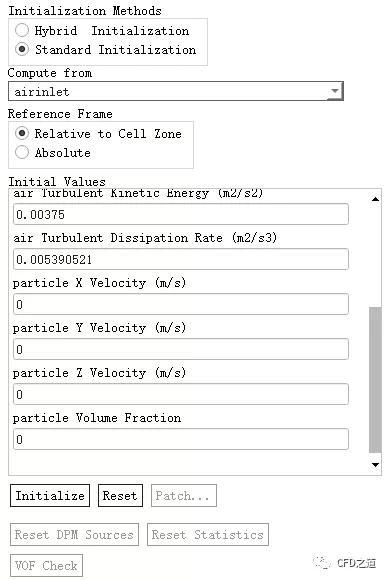Viewport: 387px width, 580px height.
Task: Focus the air Turbulent Dissipation Rate field
Action: pos(181,259)
